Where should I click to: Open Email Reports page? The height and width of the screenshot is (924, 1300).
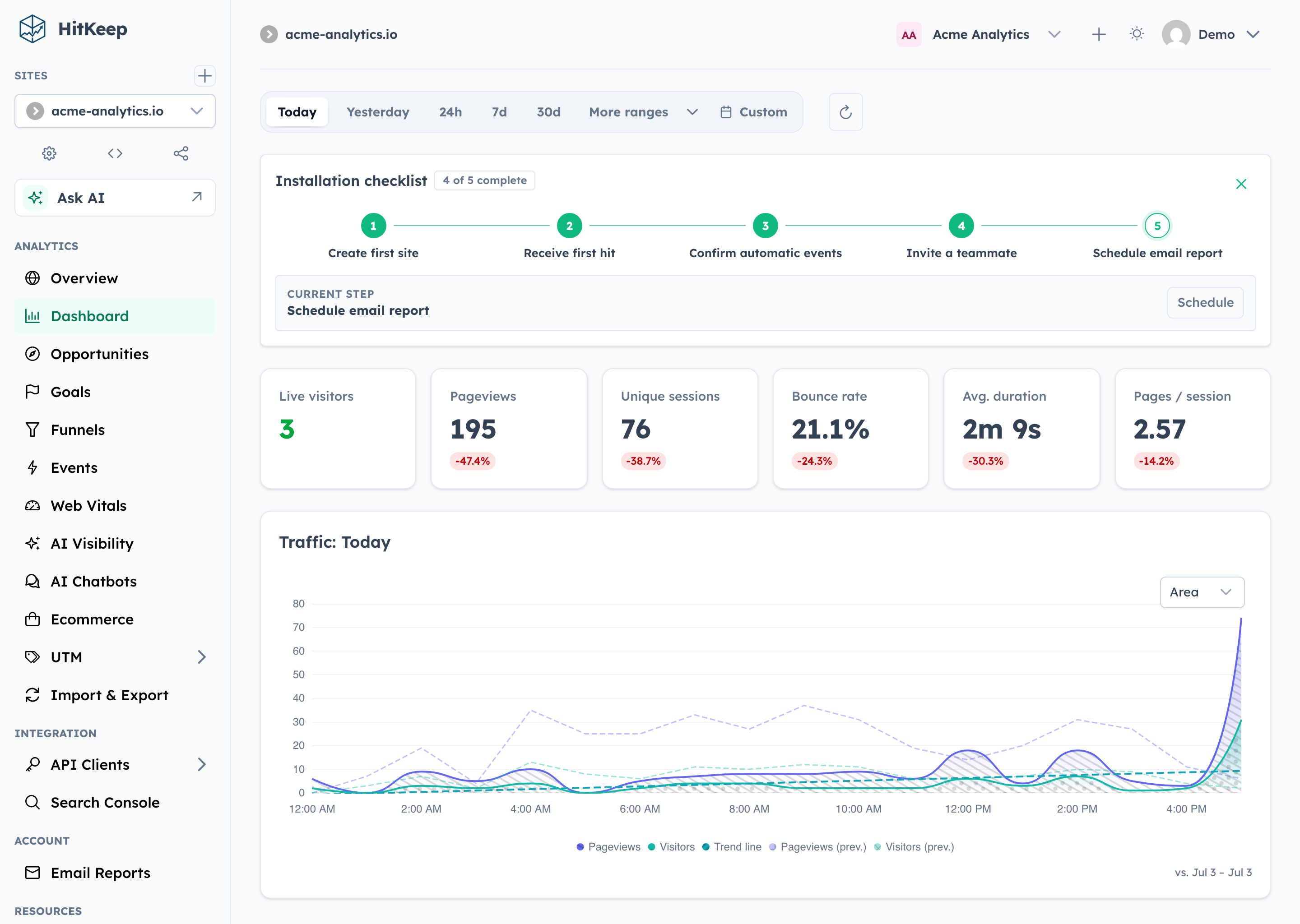click(x=115, y=873)
